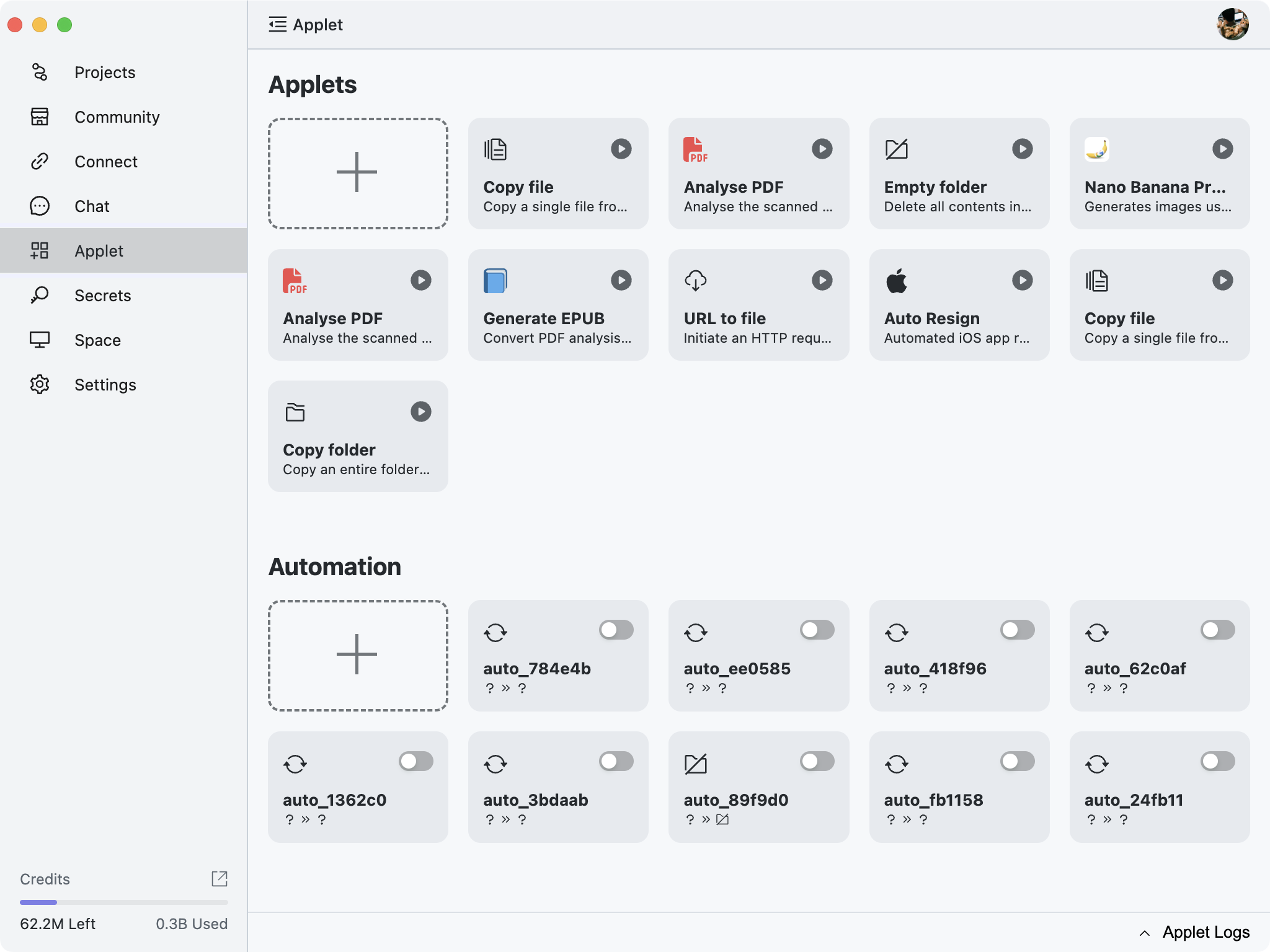
Task: Open the Secrets sidebar section
Action: pyautogui.click(x=102, y=296)
